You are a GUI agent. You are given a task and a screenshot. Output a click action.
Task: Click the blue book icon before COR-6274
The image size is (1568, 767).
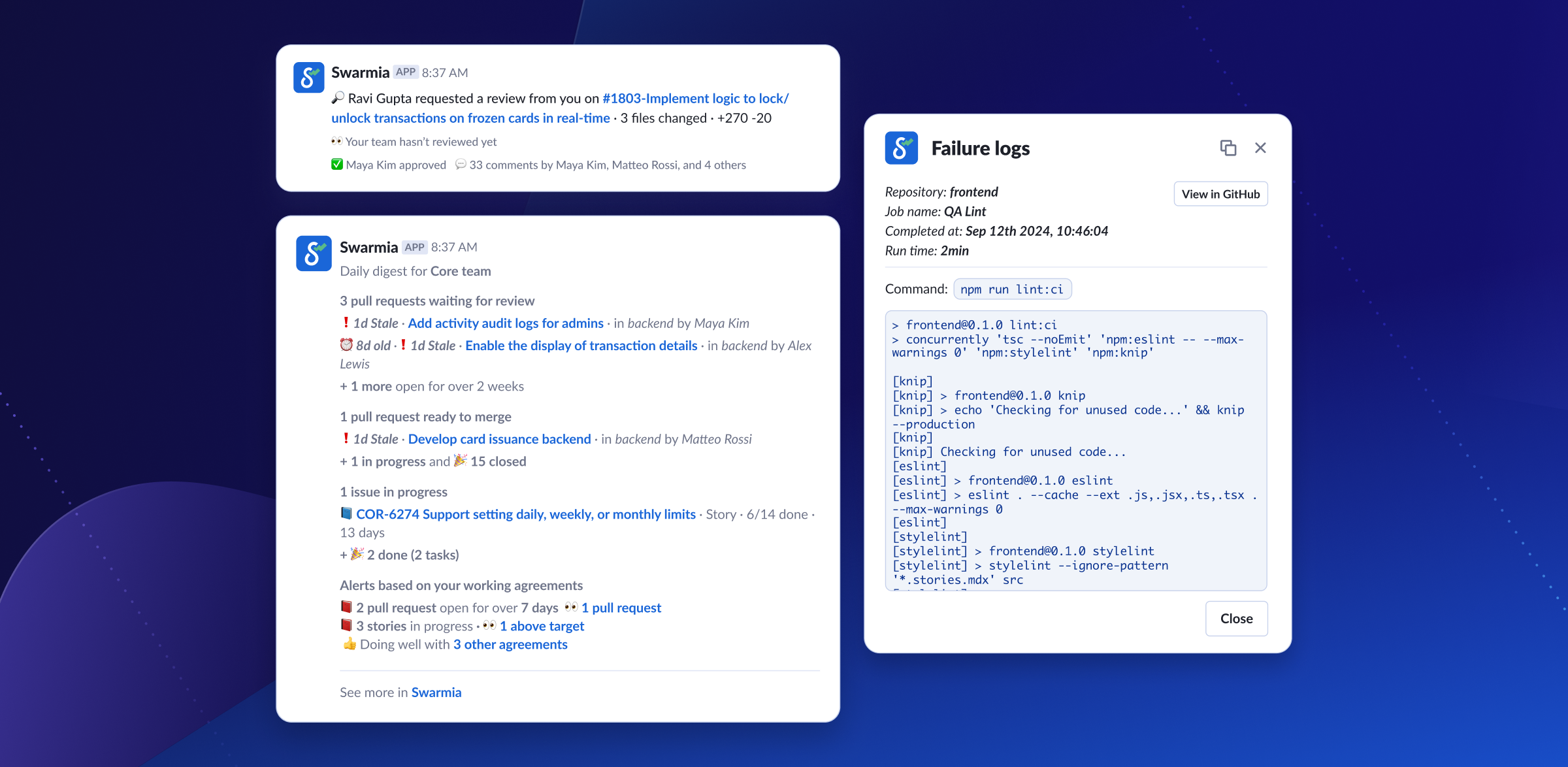(346, 514)
